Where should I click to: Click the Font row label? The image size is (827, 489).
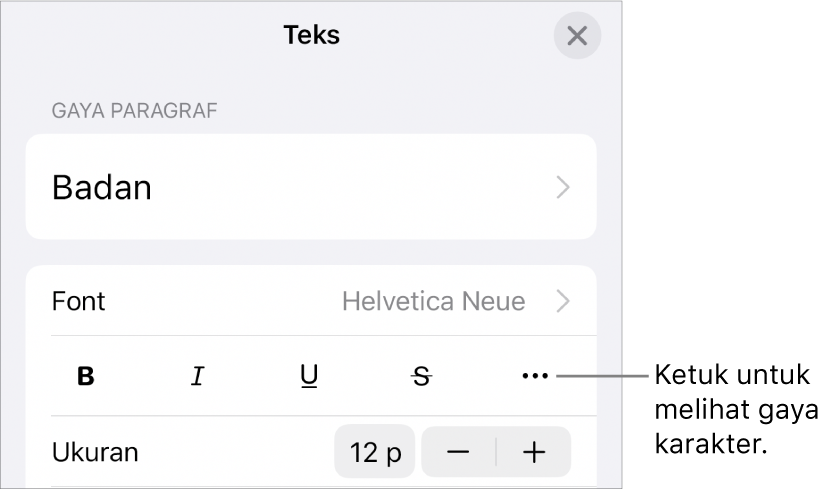[79, 301]
